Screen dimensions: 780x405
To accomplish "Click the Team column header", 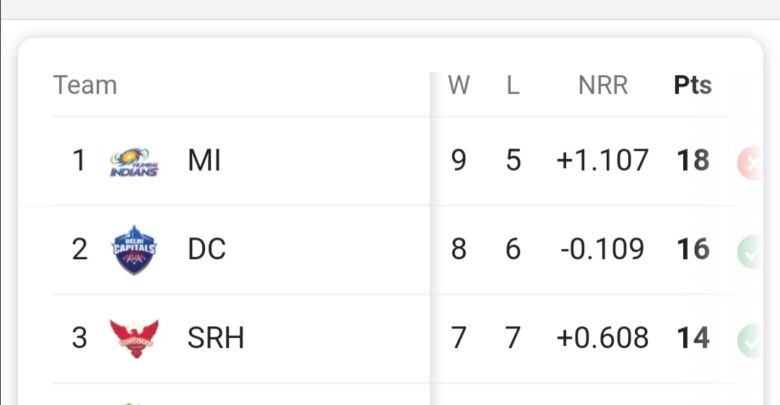I will click(85, 85).
